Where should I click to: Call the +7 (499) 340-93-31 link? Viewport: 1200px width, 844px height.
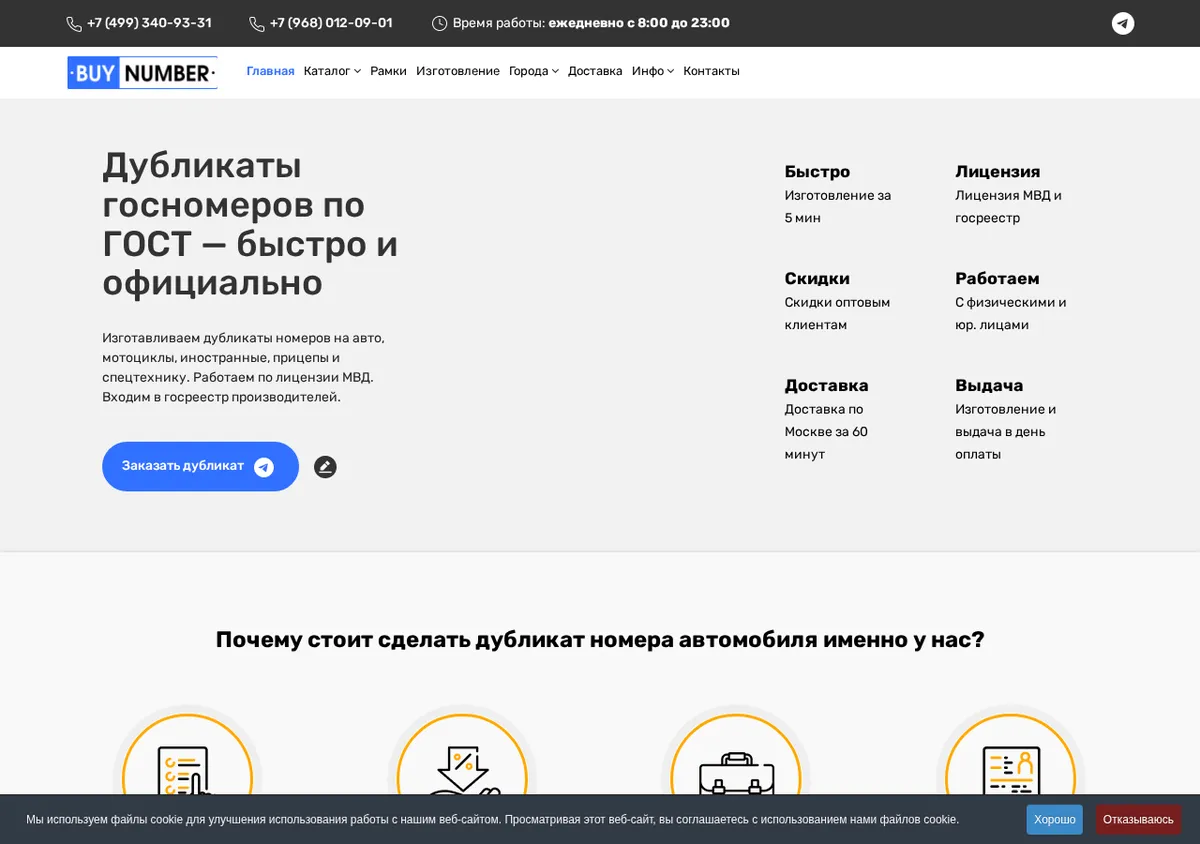pos(149,23)
